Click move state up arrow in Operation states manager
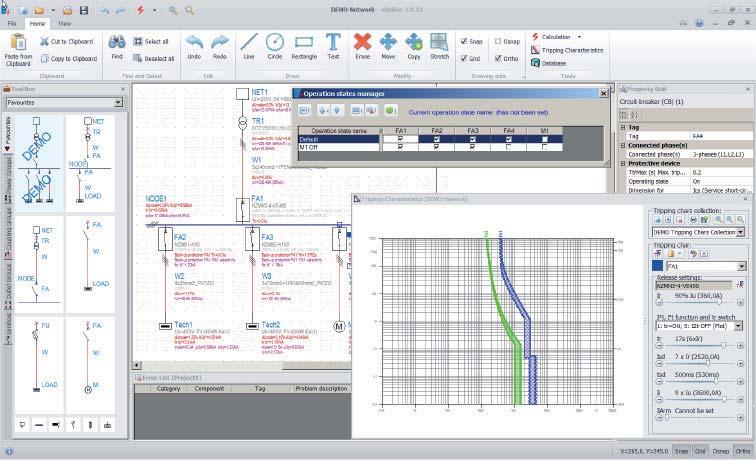Image resolution: width=756 pixels, height=460 pixels. [x=324, y=111]
